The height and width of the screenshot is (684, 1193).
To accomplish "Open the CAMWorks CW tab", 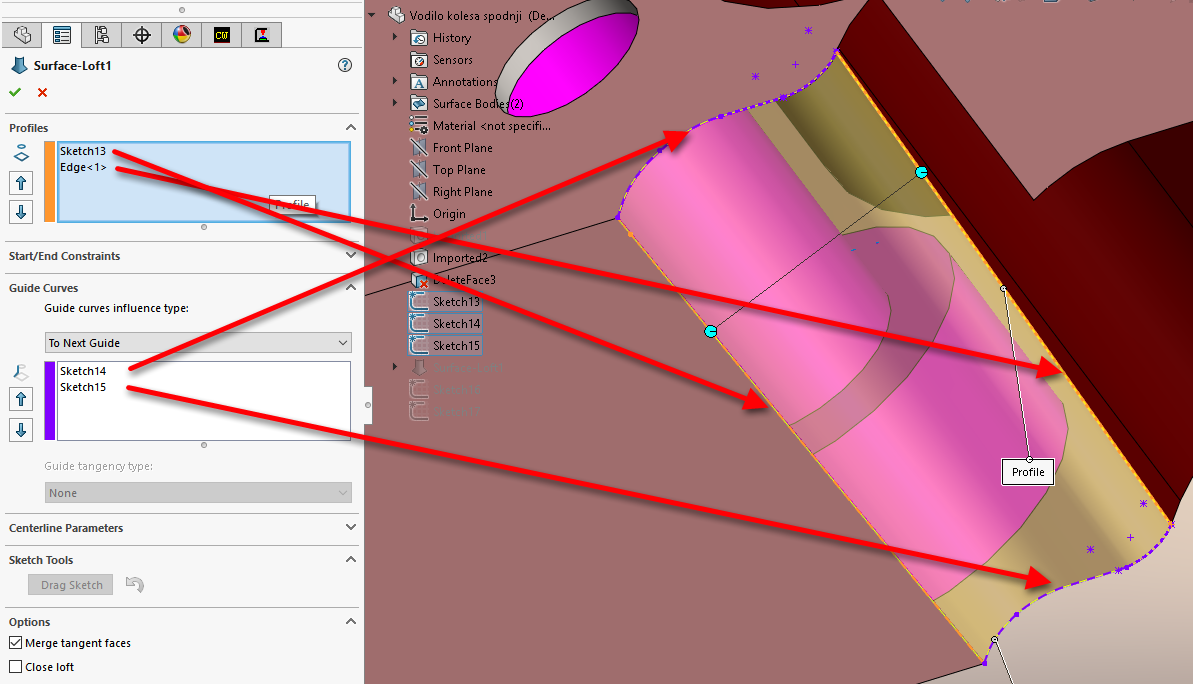I will [x=221, y=35].
